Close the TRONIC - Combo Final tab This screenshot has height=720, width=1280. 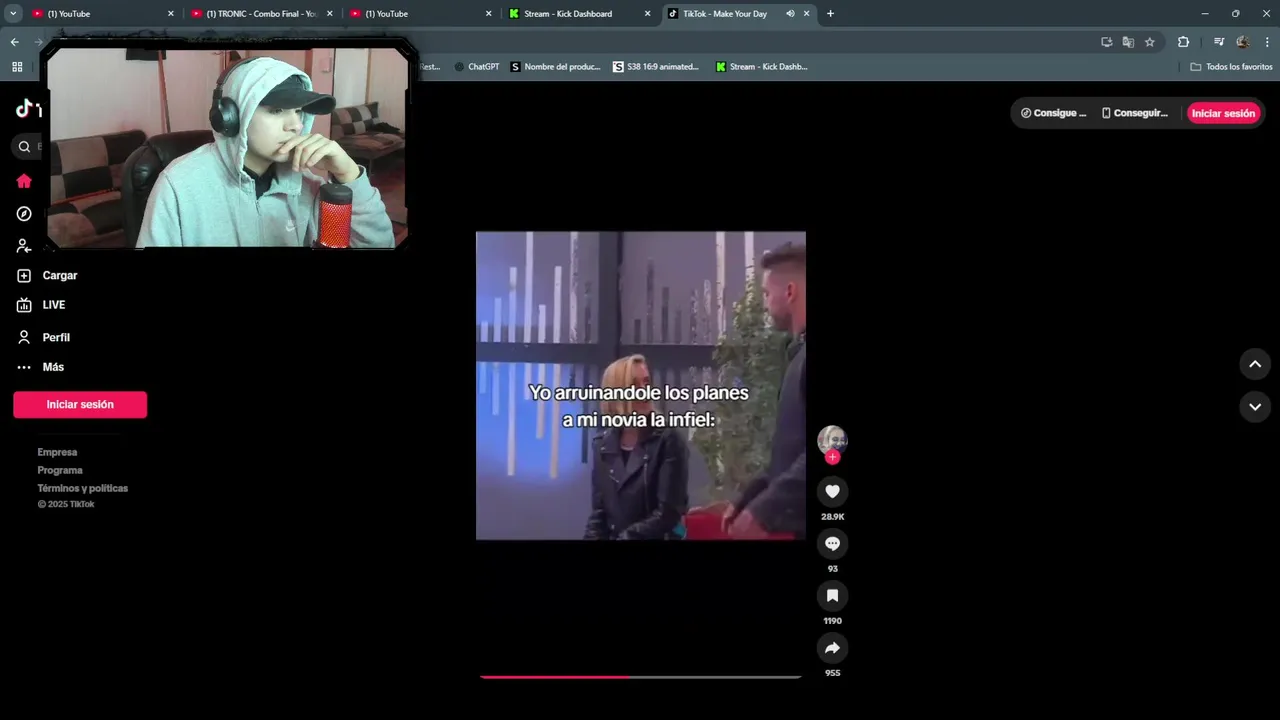[330, 14]
